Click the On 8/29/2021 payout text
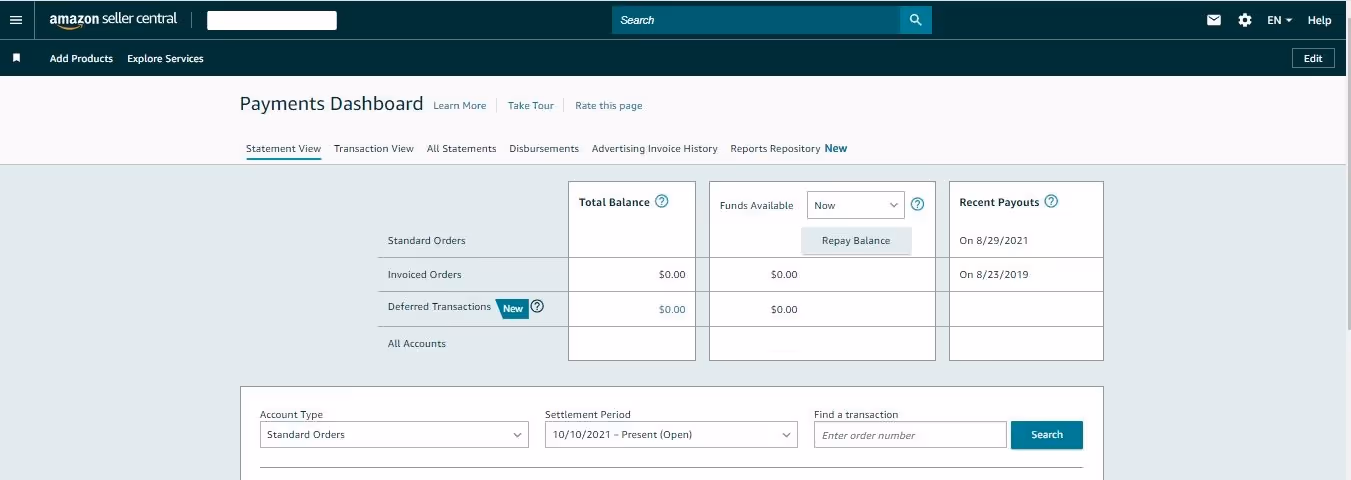The image size is (1351, 480). [994, 241]
